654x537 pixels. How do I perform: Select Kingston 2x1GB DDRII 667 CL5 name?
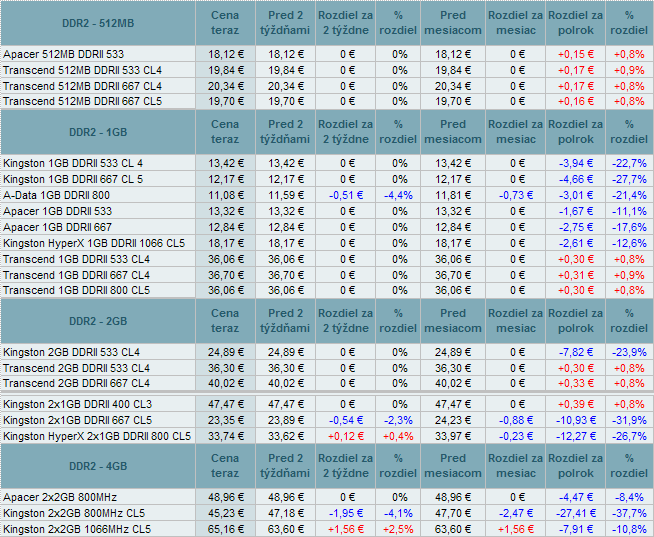(78, 420)
